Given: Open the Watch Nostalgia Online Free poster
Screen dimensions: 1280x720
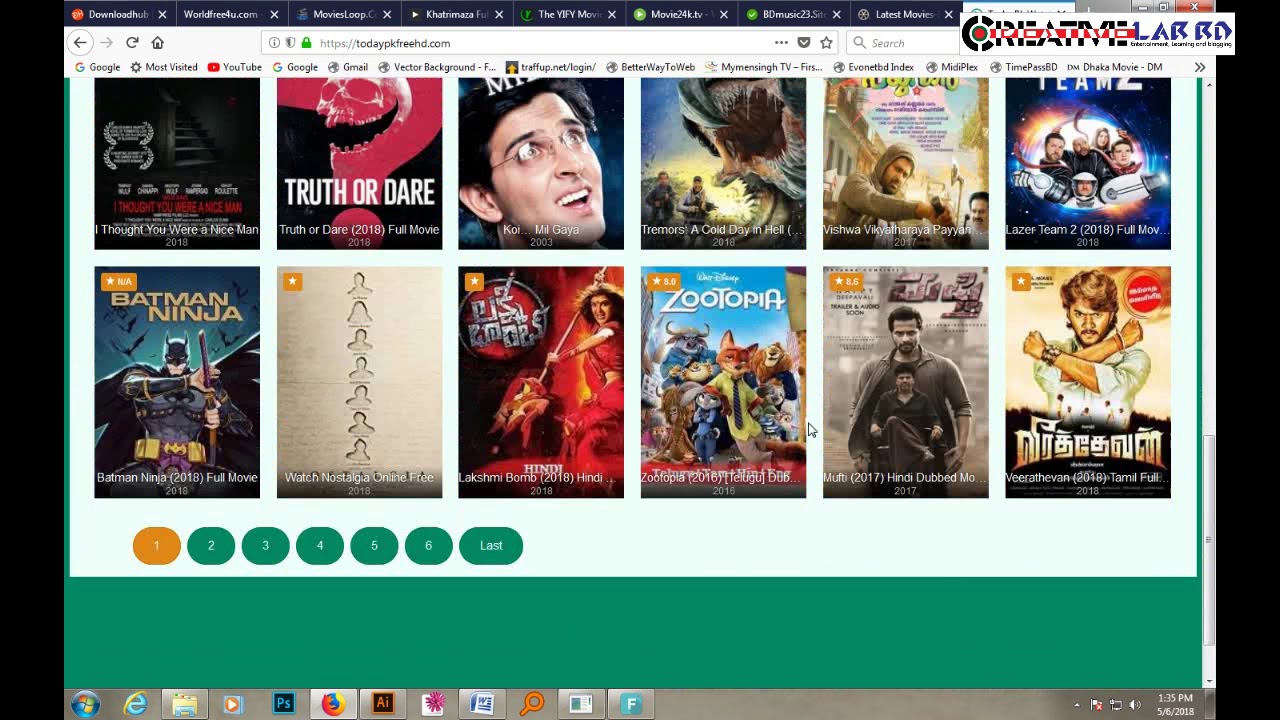Looking at the screenshot, I should pyautogui.click(x=359, y=382).
